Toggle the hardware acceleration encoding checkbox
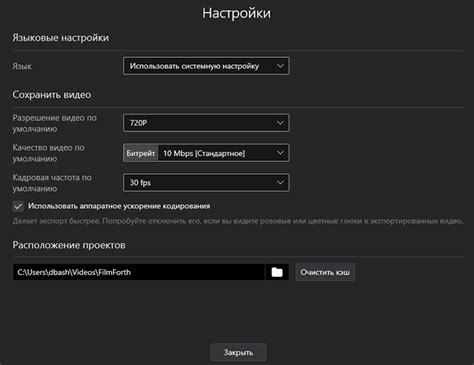474x365 pixels. [18, 206]
